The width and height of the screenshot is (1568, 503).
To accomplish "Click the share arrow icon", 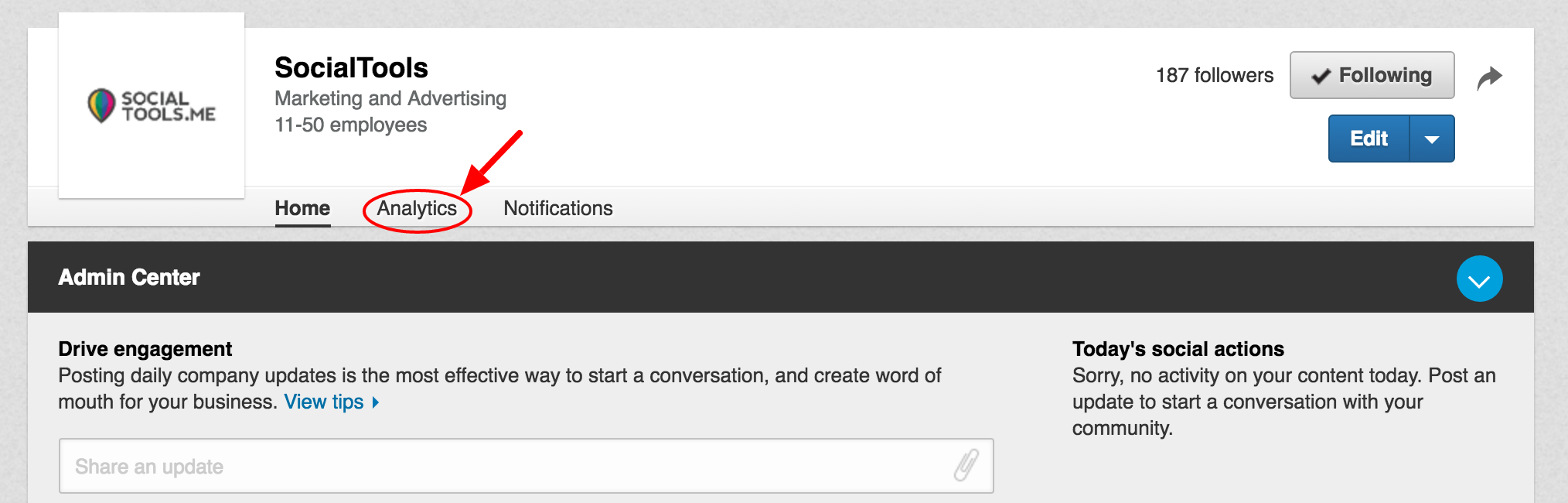I will point(1489,77).
